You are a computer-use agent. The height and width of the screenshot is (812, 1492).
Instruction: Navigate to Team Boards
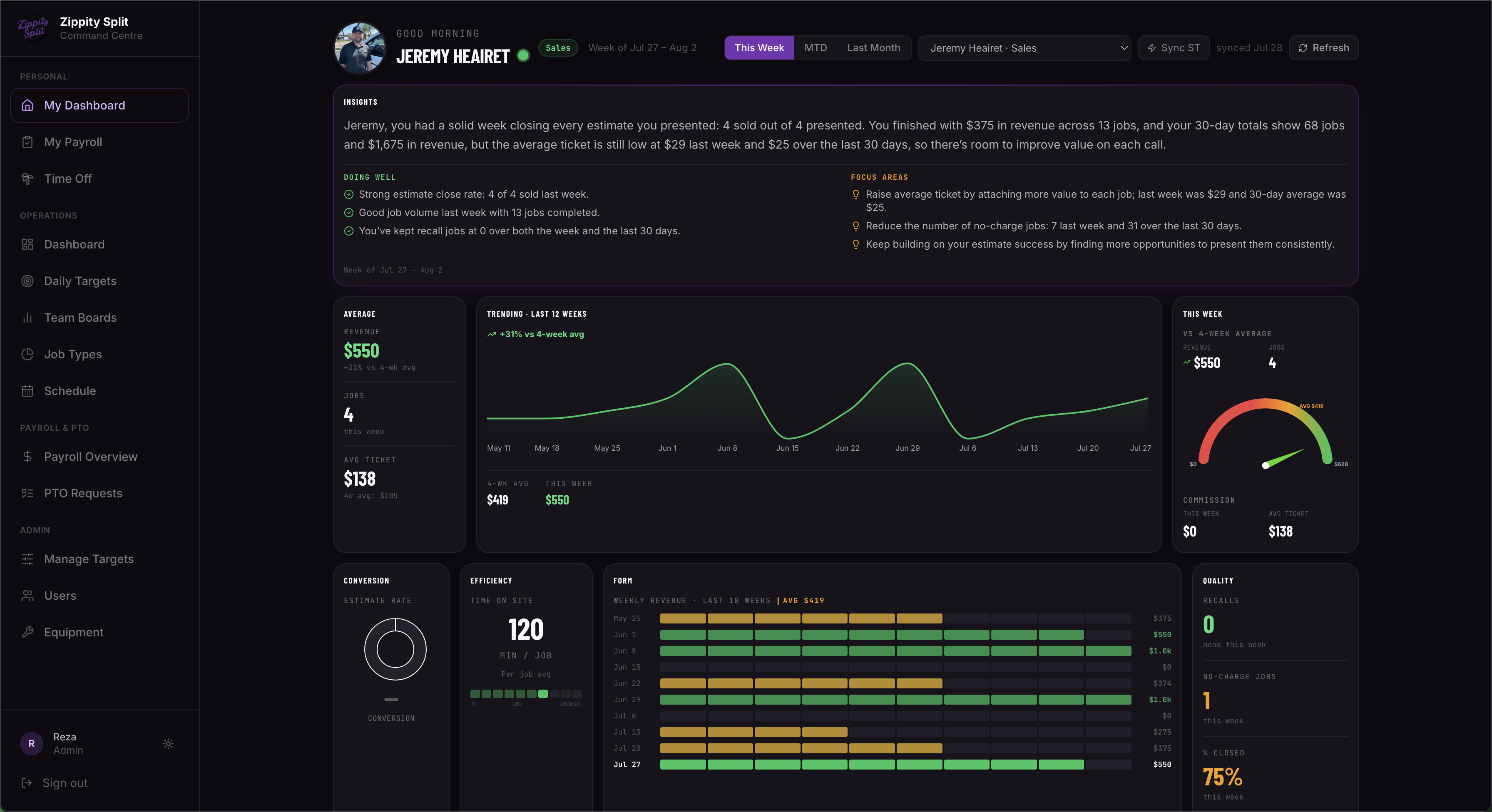point(99,318)
